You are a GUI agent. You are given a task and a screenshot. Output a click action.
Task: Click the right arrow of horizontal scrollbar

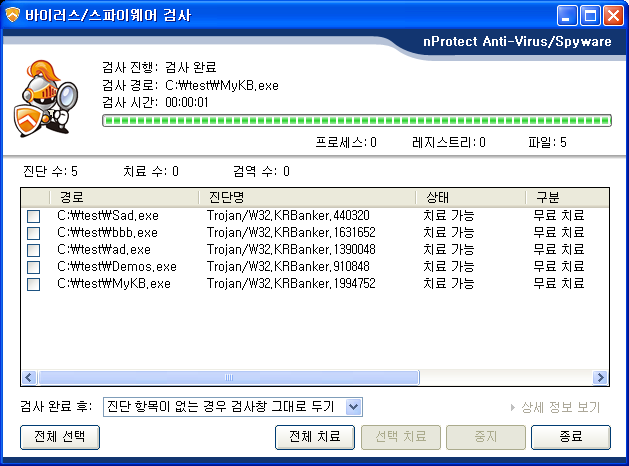pyautogui.click(x=601, y=377)
